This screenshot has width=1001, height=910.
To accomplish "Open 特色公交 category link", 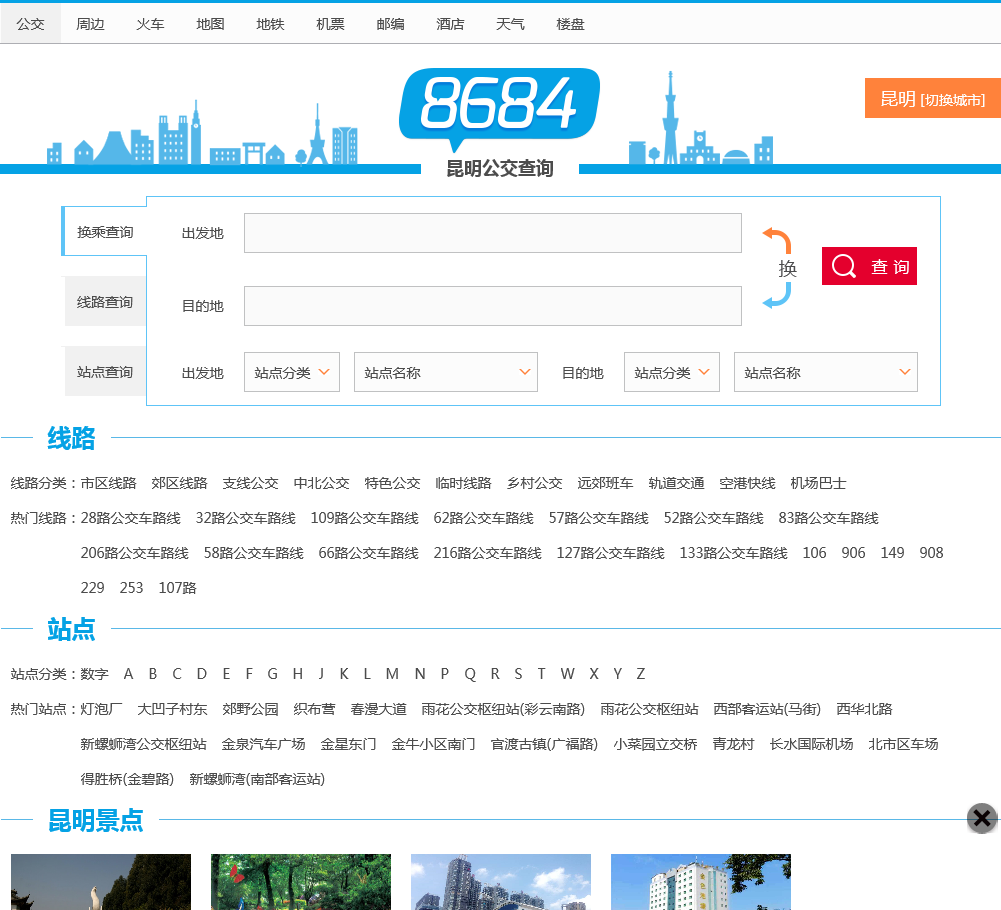I will (392, 483).
